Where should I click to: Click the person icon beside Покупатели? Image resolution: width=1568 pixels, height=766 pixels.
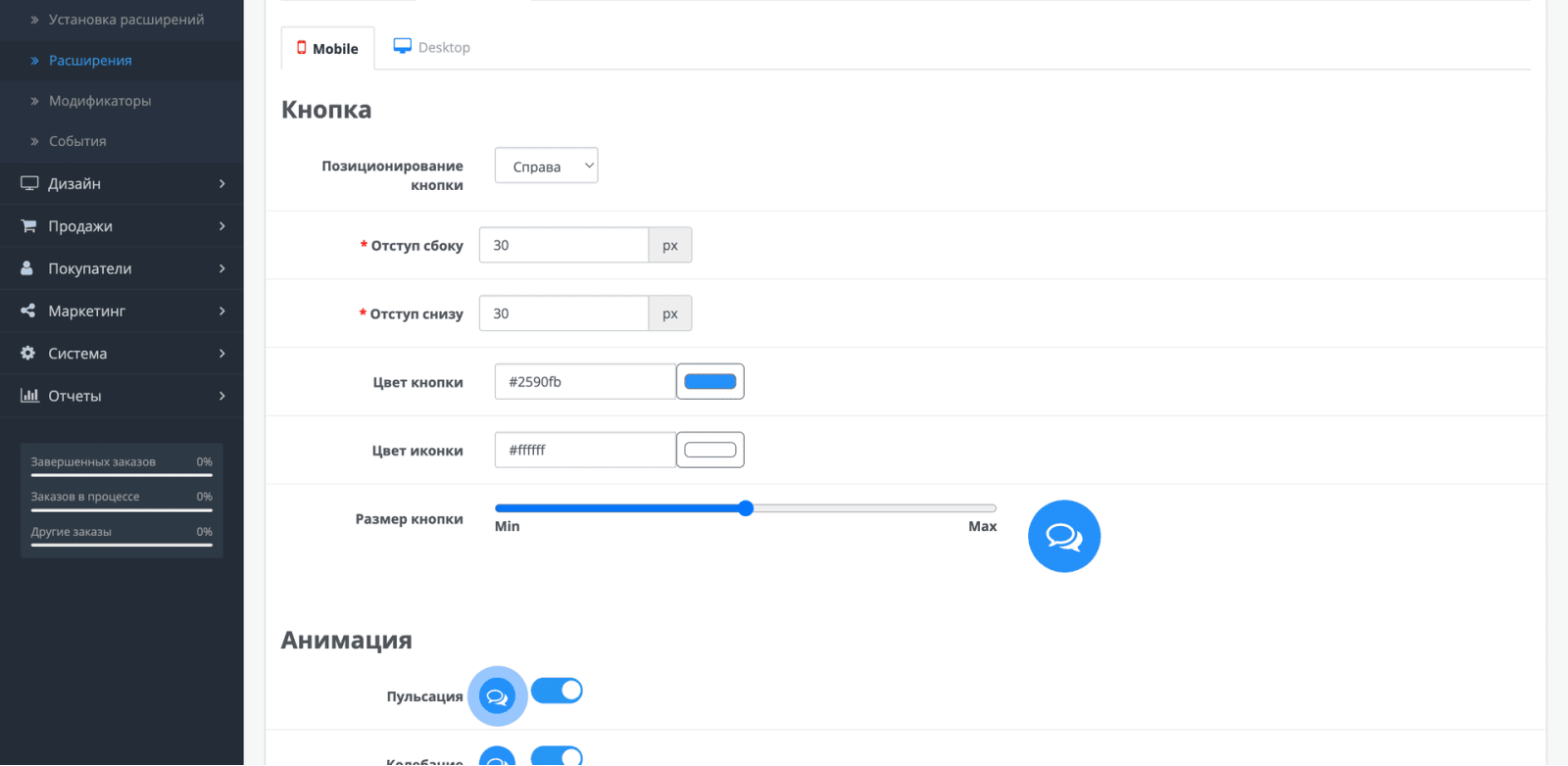click(x=27, y=268)
